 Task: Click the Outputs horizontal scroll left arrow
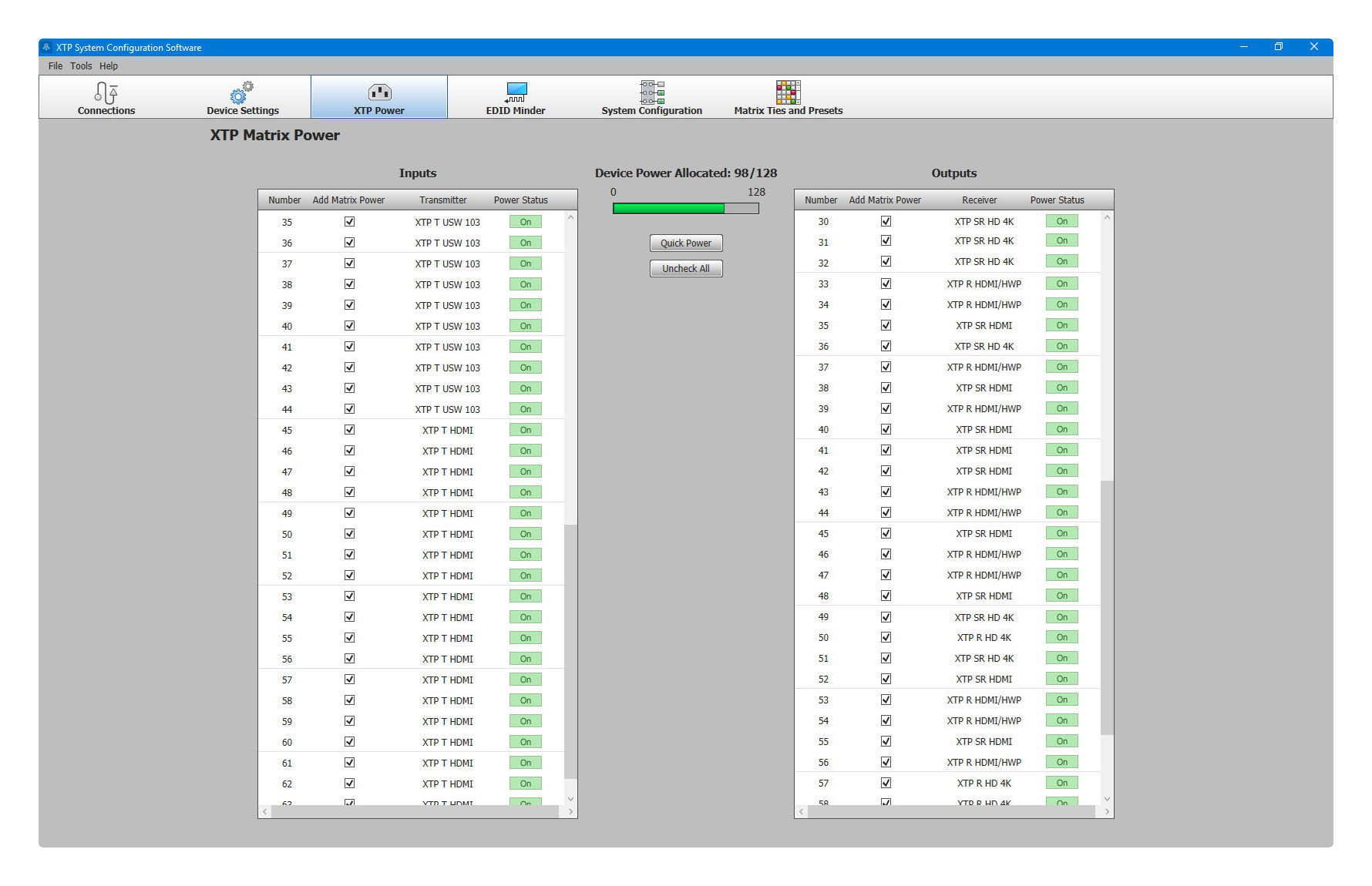click(802, 812)
